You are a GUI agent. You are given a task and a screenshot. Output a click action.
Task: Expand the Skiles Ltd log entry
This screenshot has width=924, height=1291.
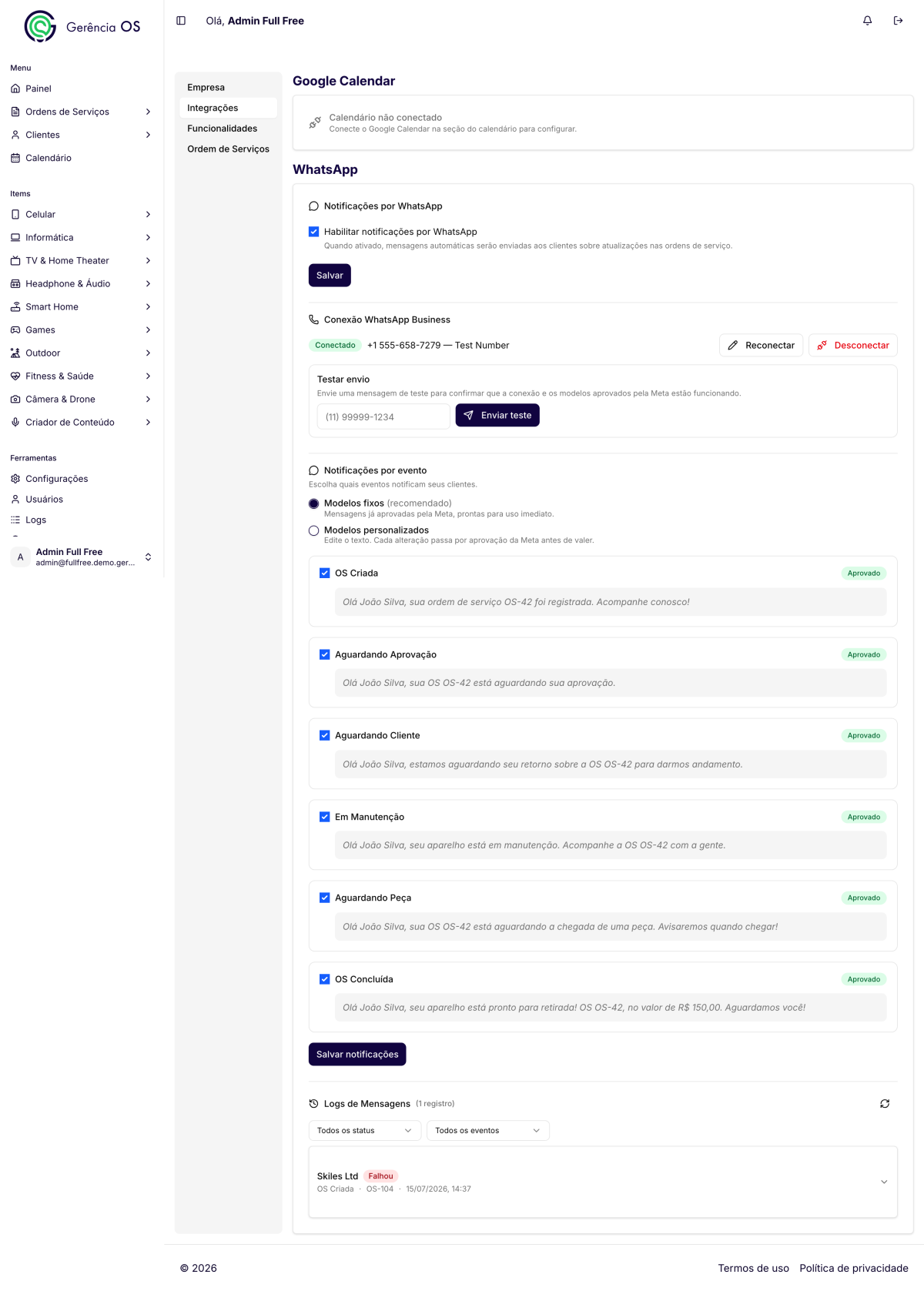point(884,1182)
